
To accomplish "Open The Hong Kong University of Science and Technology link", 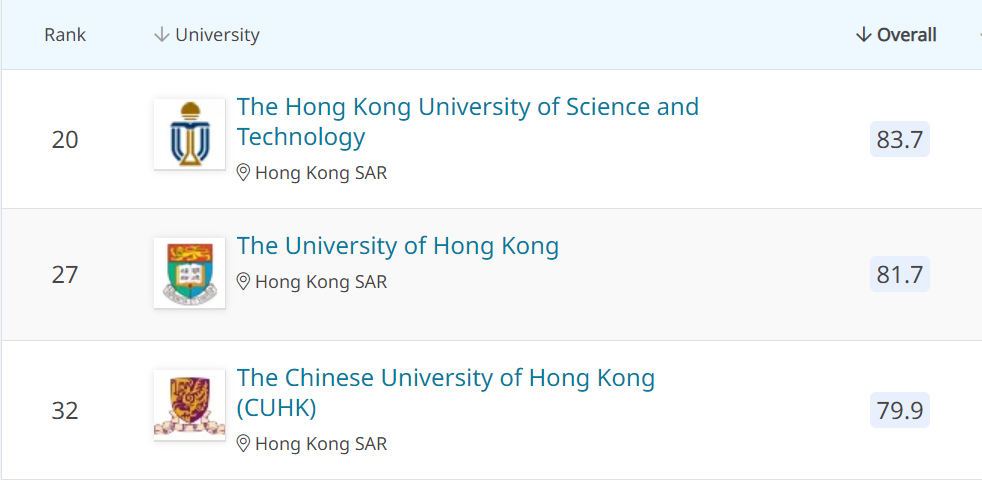I will pyautogui.click(x=467, y=122).
